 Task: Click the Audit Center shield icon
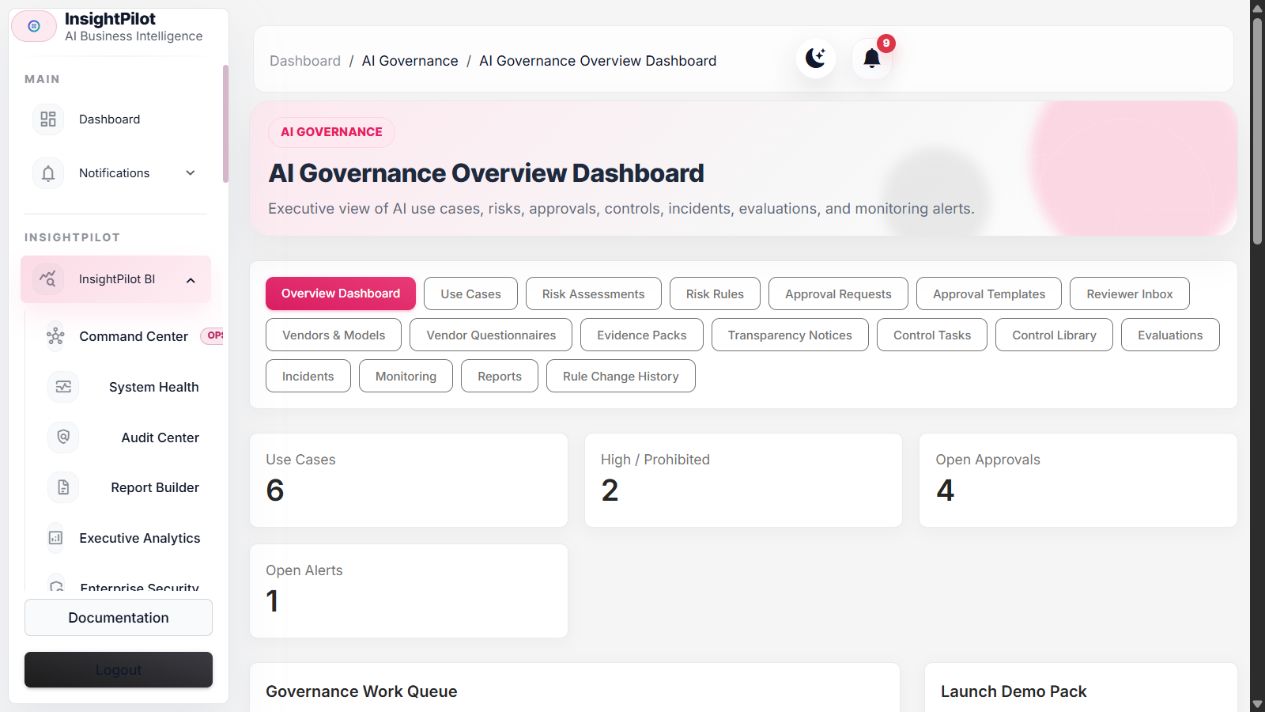coord(63,437)
